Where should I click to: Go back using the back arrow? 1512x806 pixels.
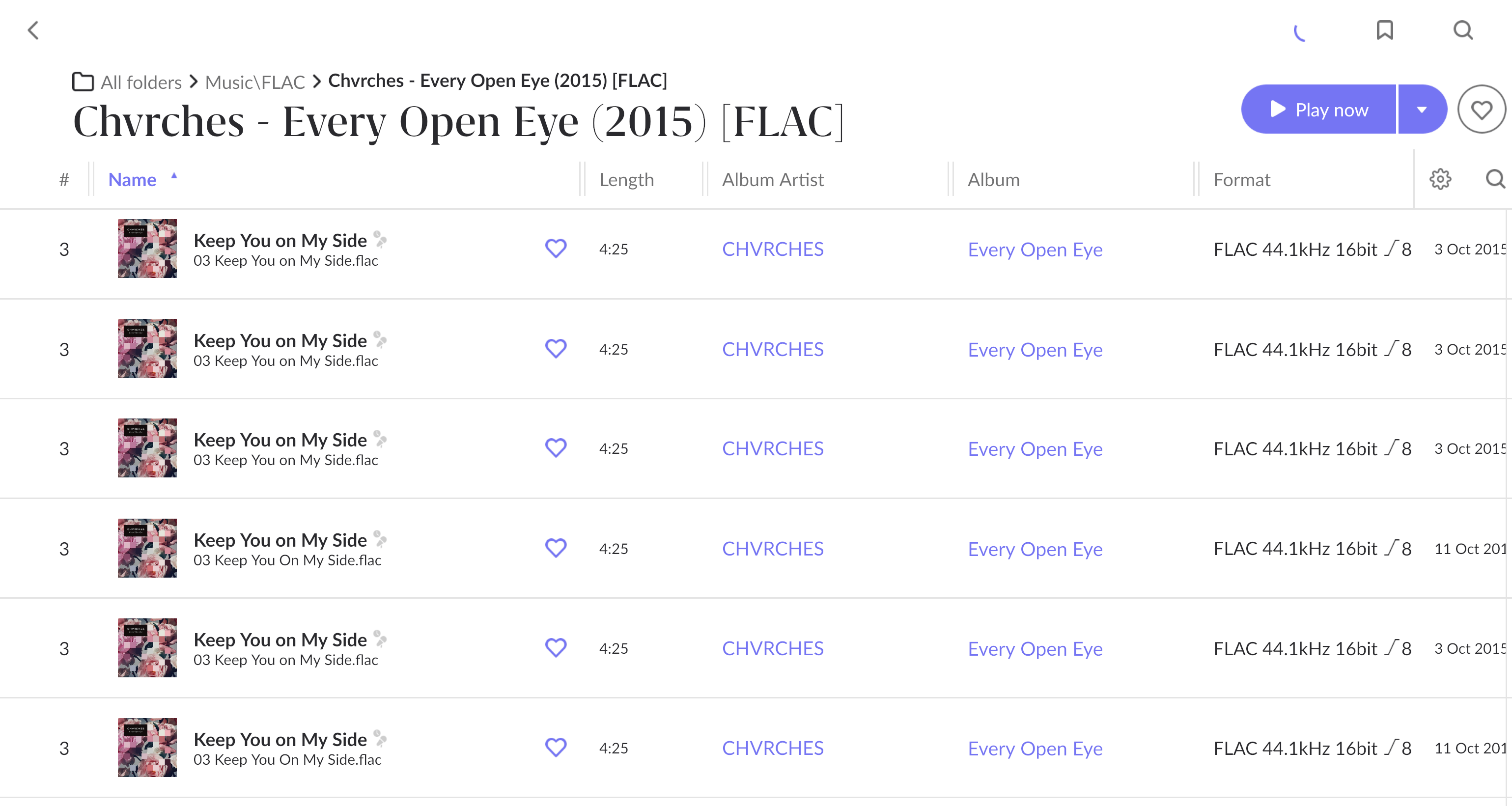[x=33, y=30]
